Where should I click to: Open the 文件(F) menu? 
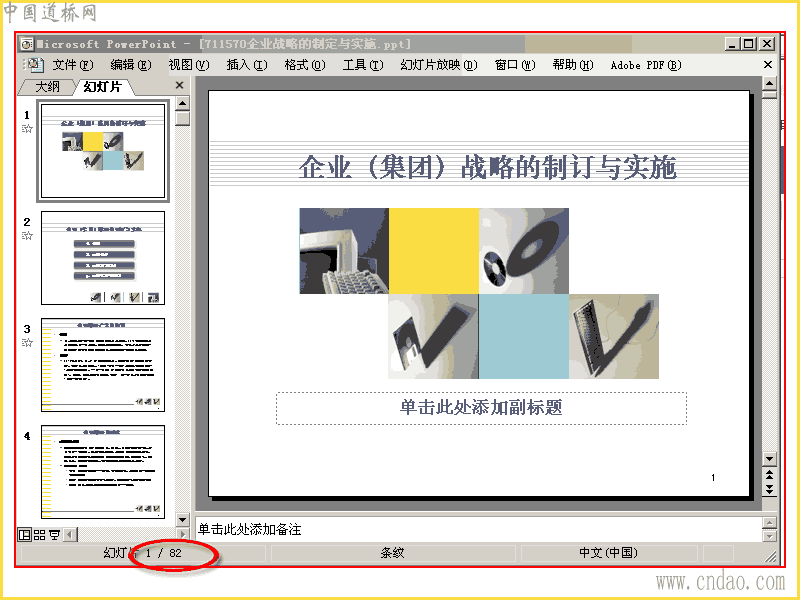click(x=73, y=65)
